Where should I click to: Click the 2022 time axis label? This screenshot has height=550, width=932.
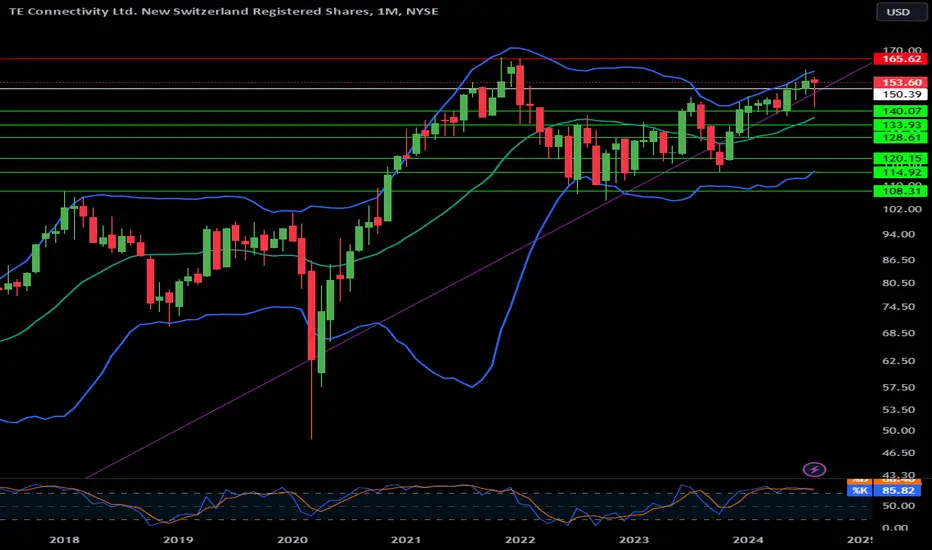(520, 540)
